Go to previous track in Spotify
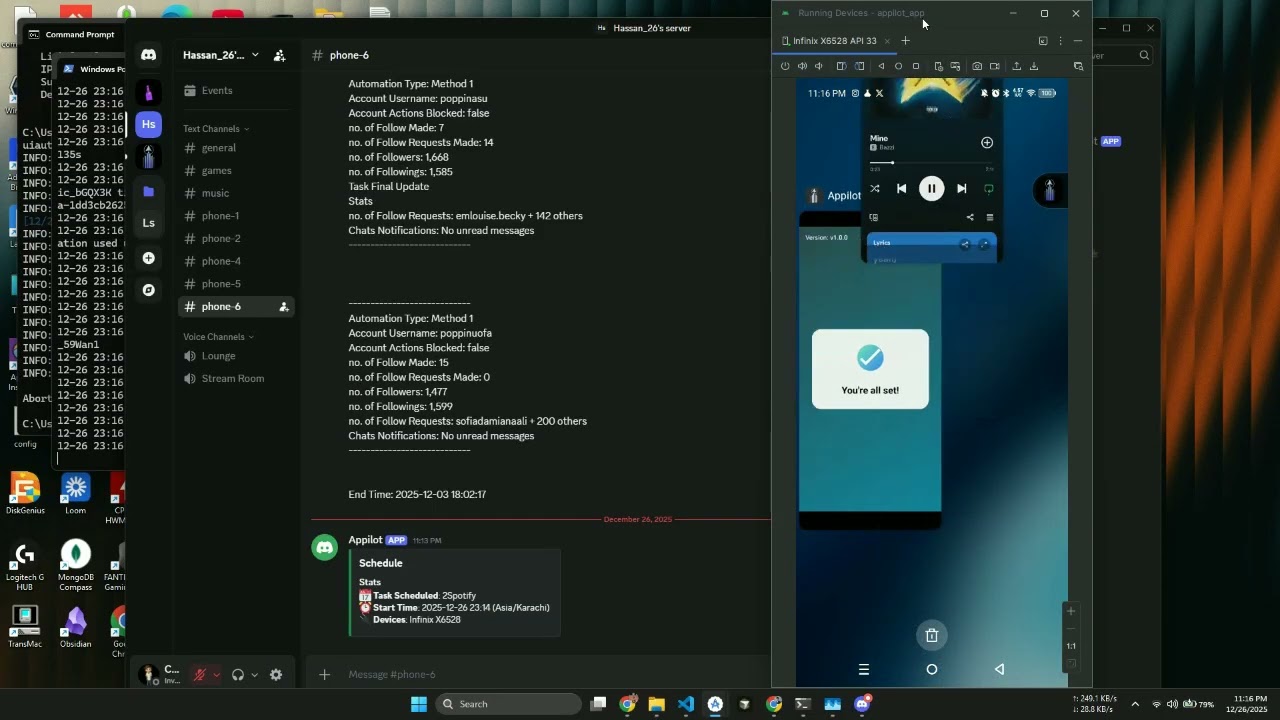 pos(901,188)
